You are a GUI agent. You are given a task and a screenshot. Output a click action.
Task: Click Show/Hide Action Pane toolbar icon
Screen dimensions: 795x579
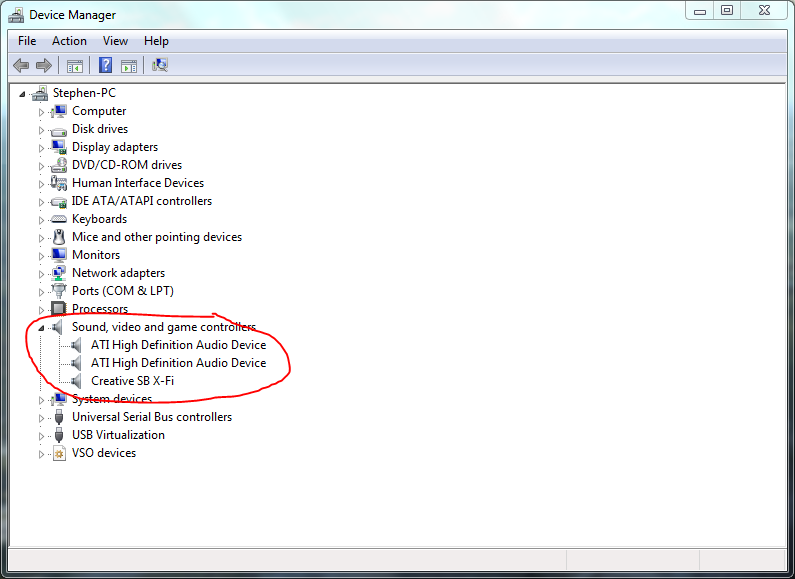click(x=129, y=66)
